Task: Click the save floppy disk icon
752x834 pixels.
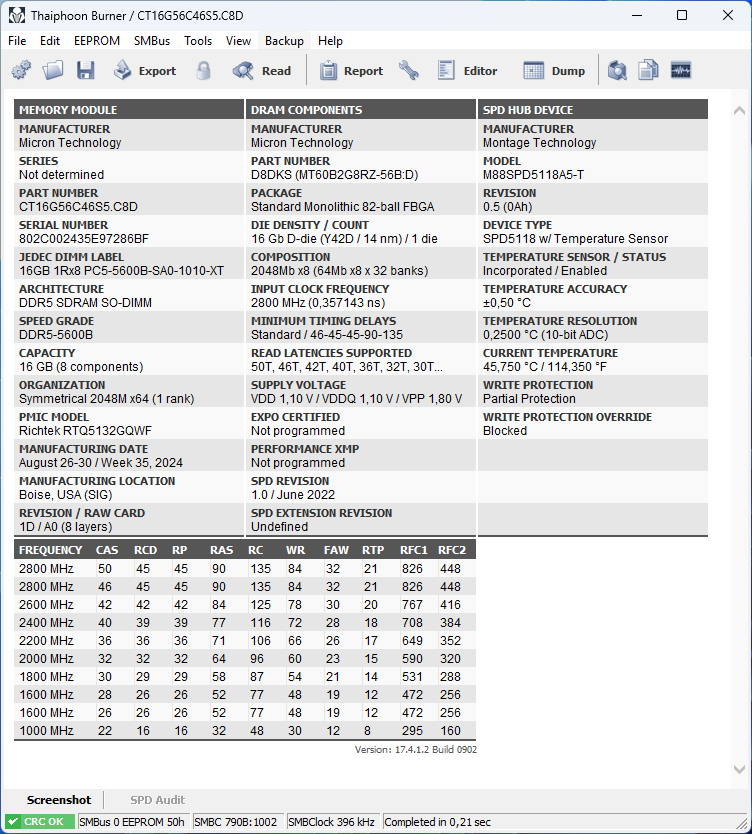Action: point(85,70)
